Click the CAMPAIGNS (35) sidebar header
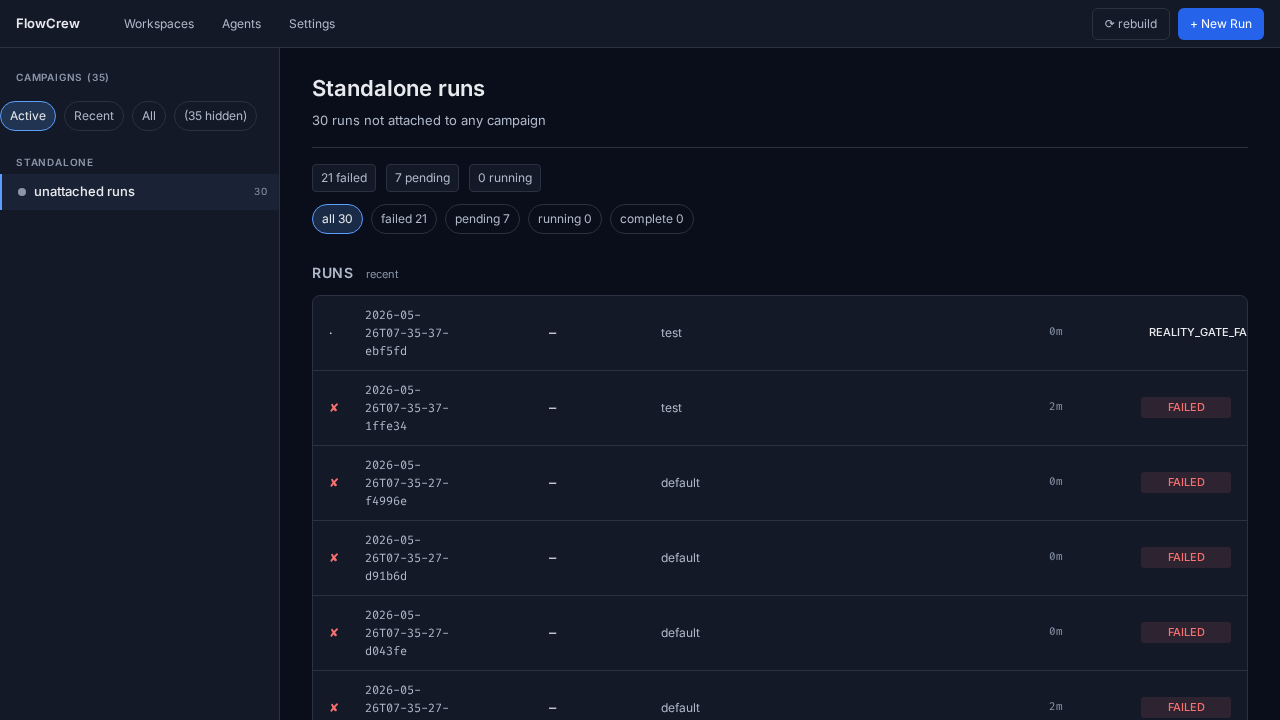Image resolution: width=1280 pixels, height=720 pixels. pos(62,78)
